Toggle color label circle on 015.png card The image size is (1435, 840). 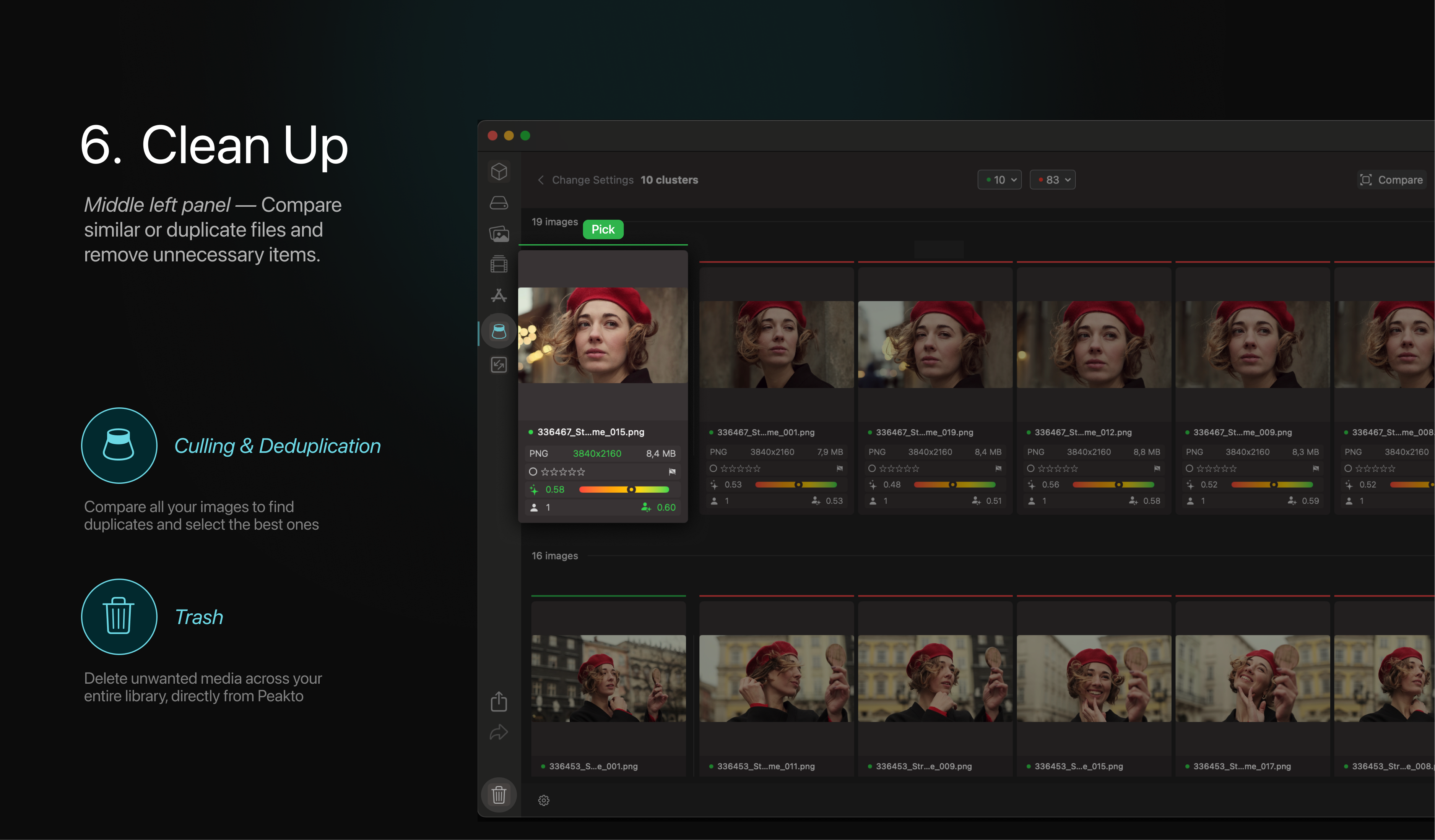(533, 472)
